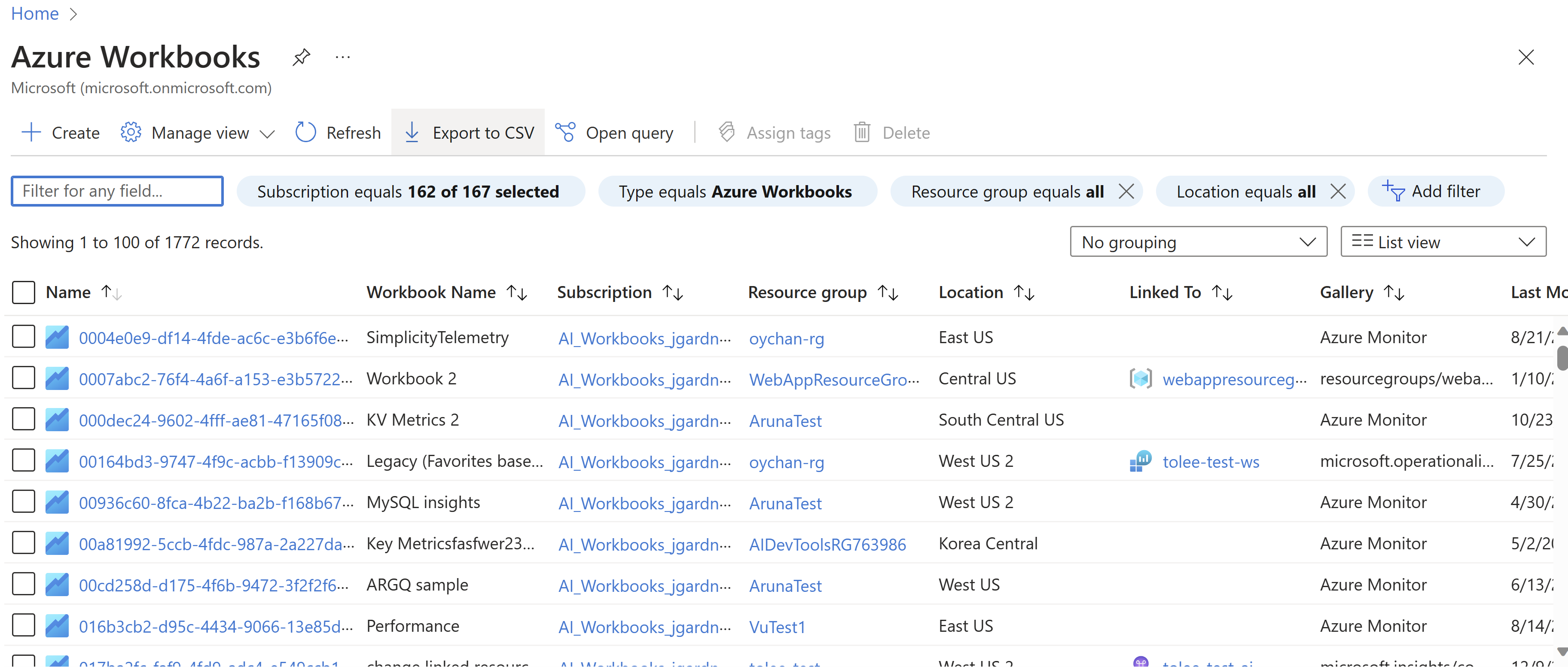1568x667 pixels.
Task: Click workbook icon for SimplicityTelemetry row
Action: click(x=57, y=337)
